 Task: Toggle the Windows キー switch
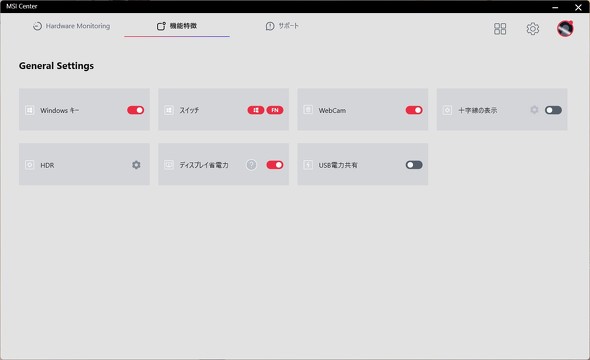click(135, 110)
